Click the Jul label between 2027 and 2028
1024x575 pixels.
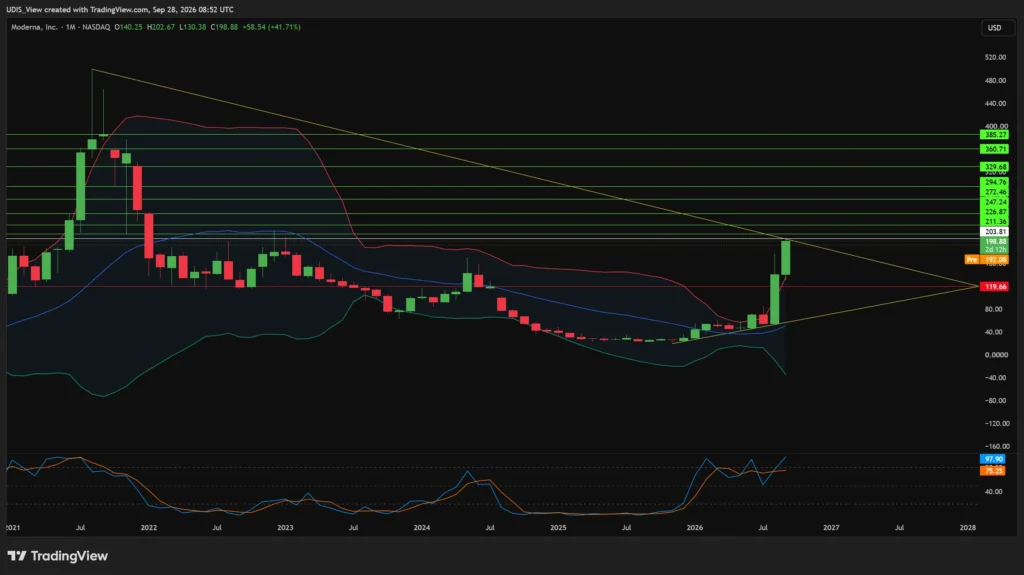pyautogui.click(x=899, y=527)
